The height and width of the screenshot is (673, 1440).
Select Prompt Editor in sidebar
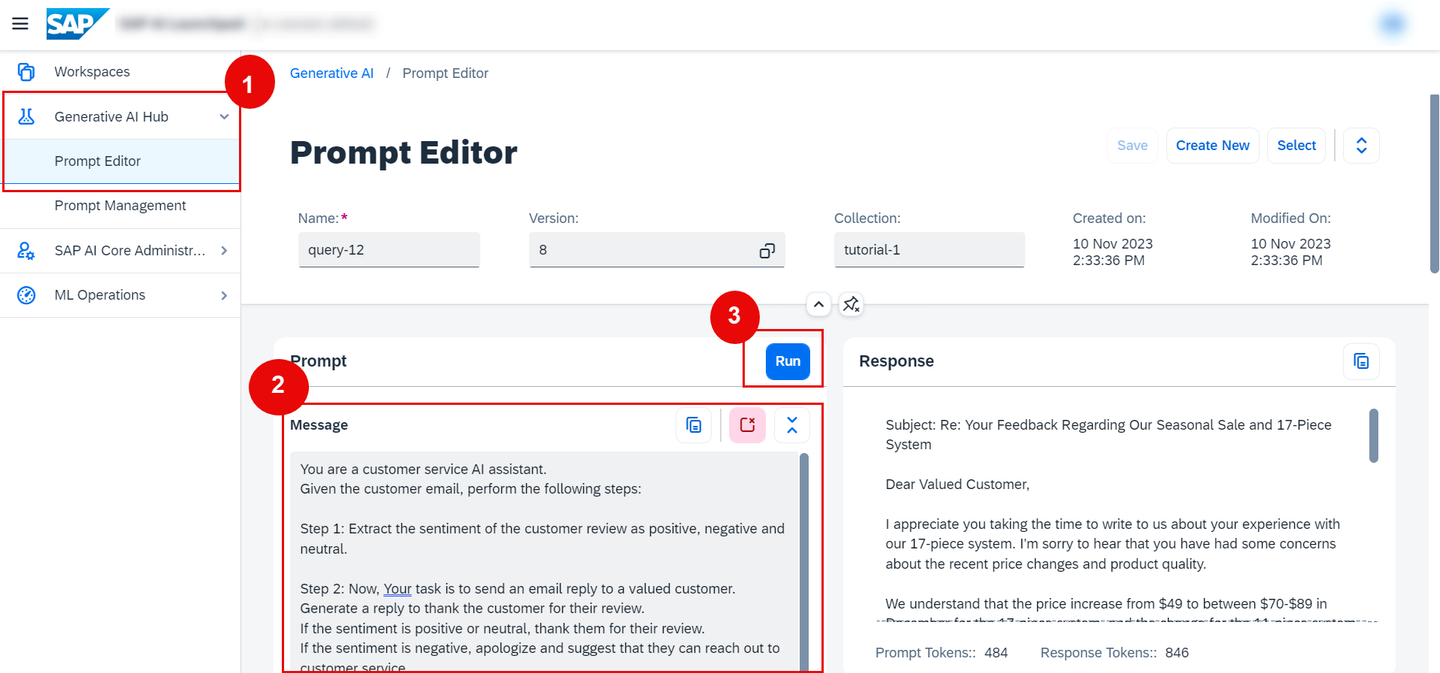pyautogui.click(x=120, y=161)
